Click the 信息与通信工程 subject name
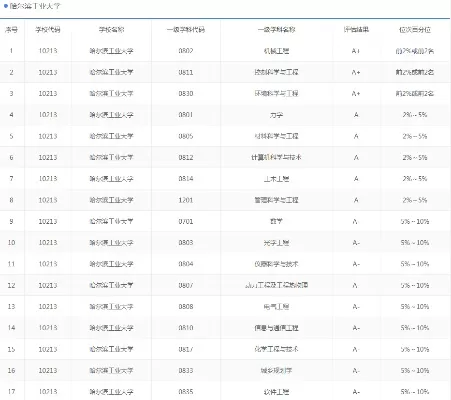This screenshot has width=451, height=400. tap(276, 328)
